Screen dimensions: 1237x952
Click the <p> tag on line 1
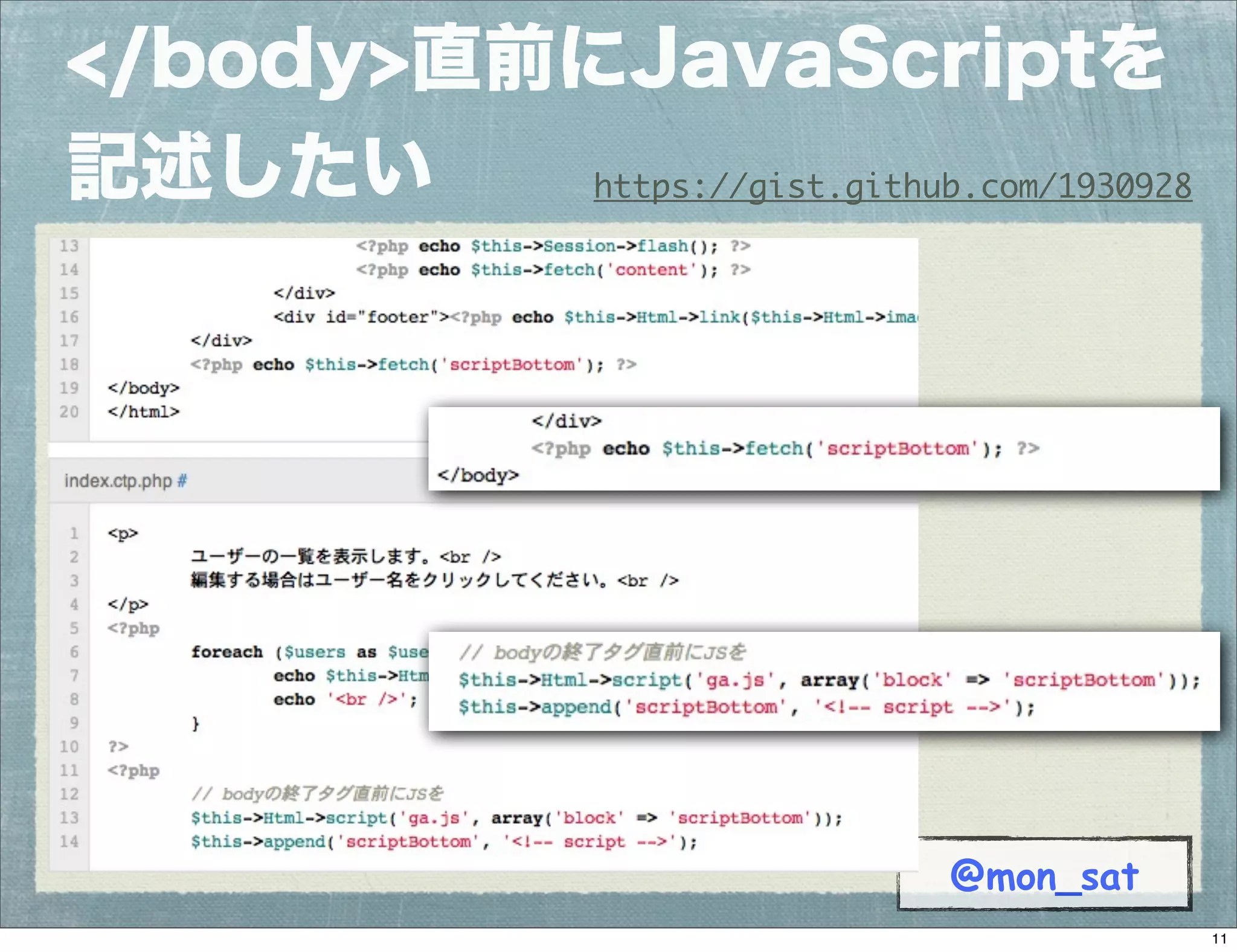click(x=123, y=533)
